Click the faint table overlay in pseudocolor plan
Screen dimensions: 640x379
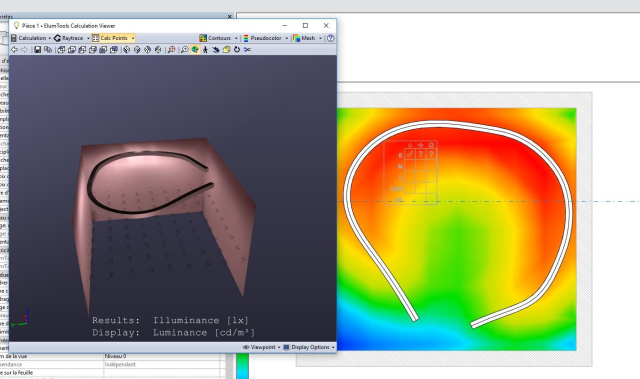pos(411,172)
